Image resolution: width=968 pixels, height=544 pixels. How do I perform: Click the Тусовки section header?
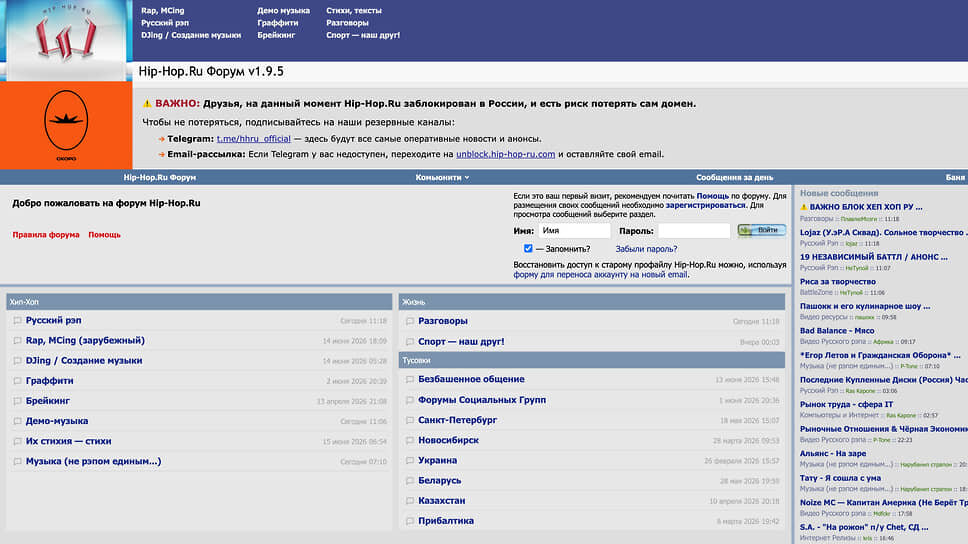(591, 360)
